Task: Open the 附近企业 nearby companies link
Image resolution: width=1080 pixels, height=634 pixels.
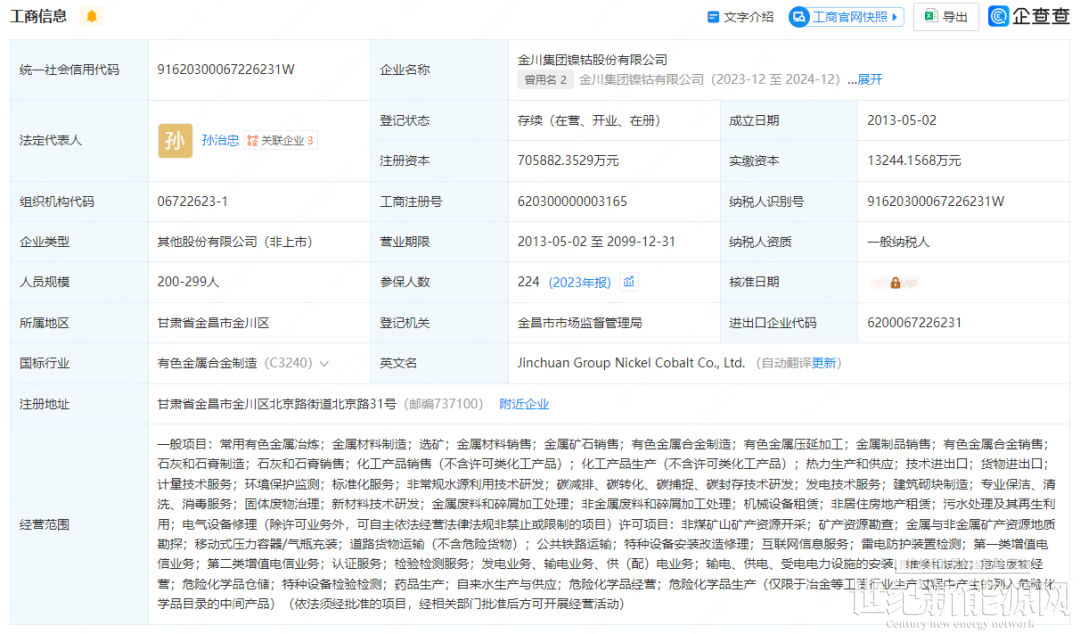Action: (524, 404)
